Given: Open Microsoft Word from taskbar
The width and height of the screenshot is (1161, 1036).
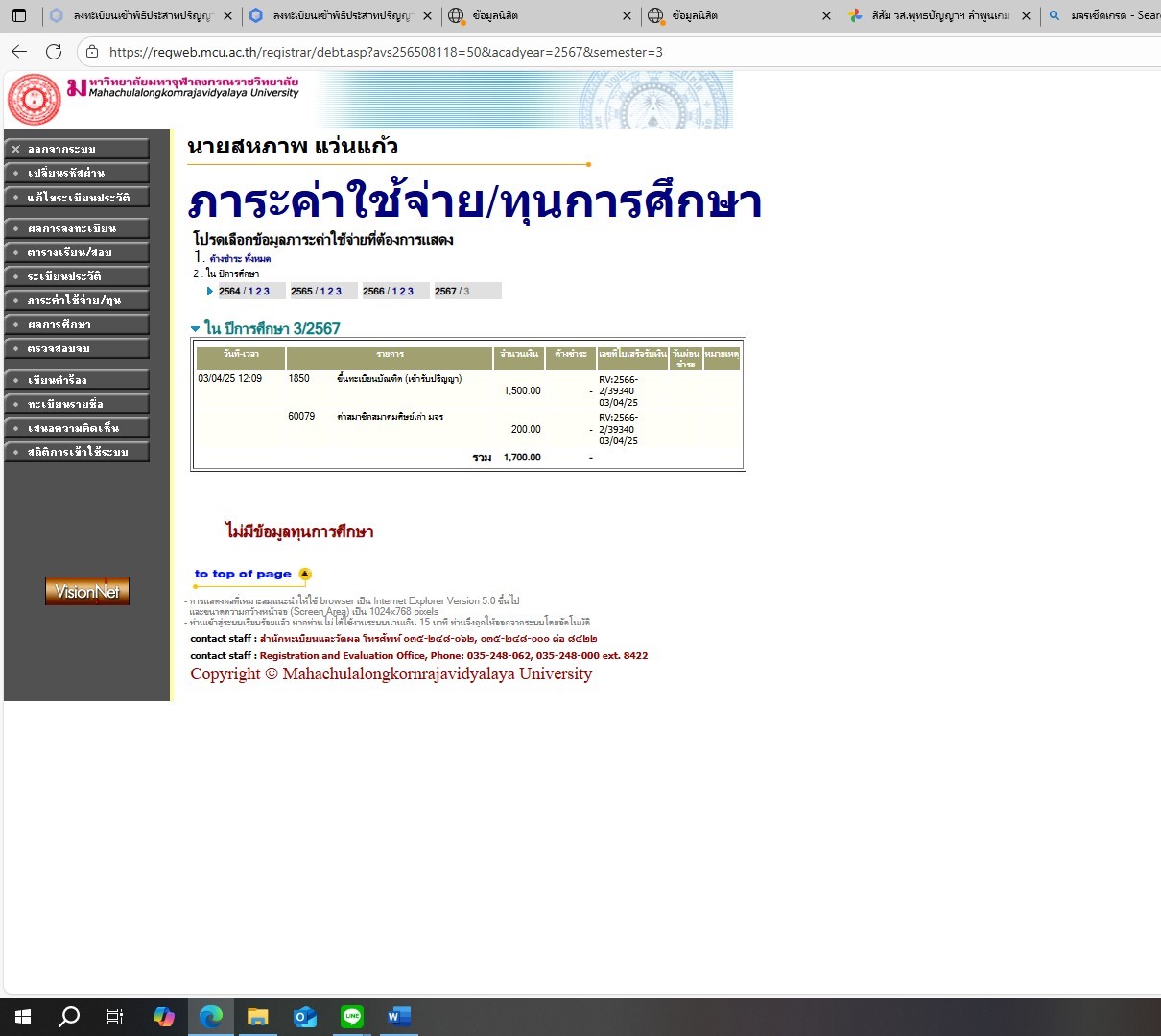Looking at the screenshot, I should click(398, 1016).
